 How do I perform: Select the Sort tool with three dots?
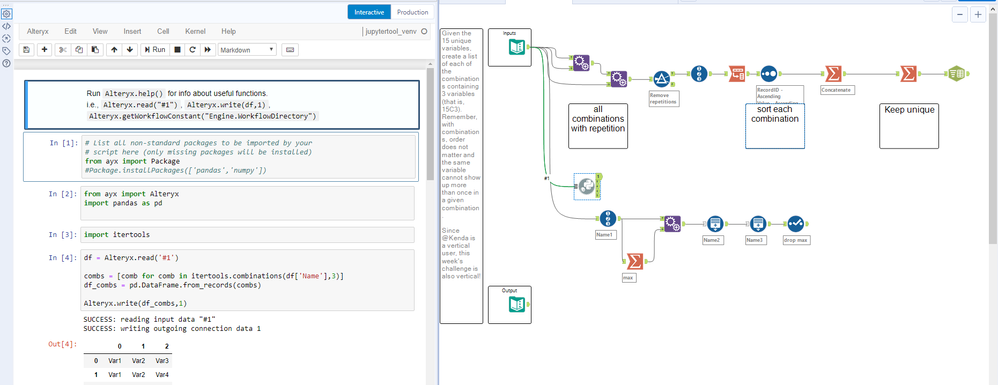pos(769,74)
